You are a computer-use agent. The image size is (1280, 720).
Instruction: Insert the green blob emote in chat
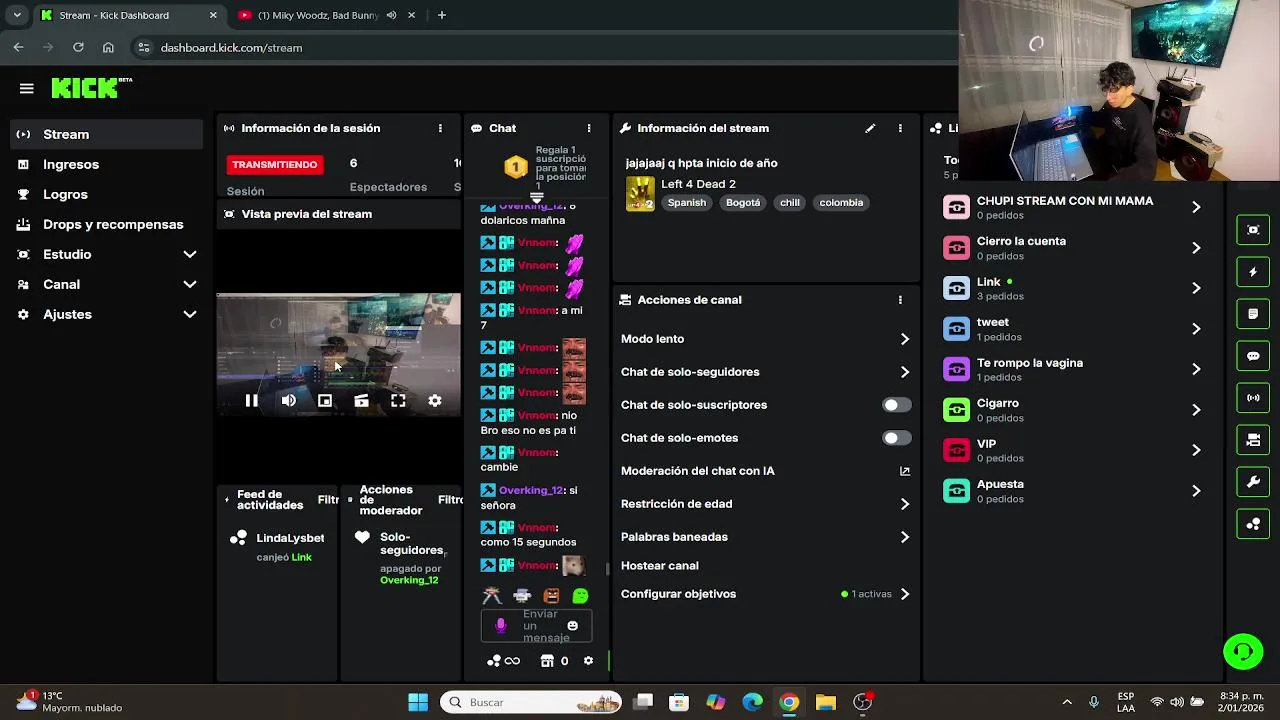pyautogui.click(x=581, y=596)
